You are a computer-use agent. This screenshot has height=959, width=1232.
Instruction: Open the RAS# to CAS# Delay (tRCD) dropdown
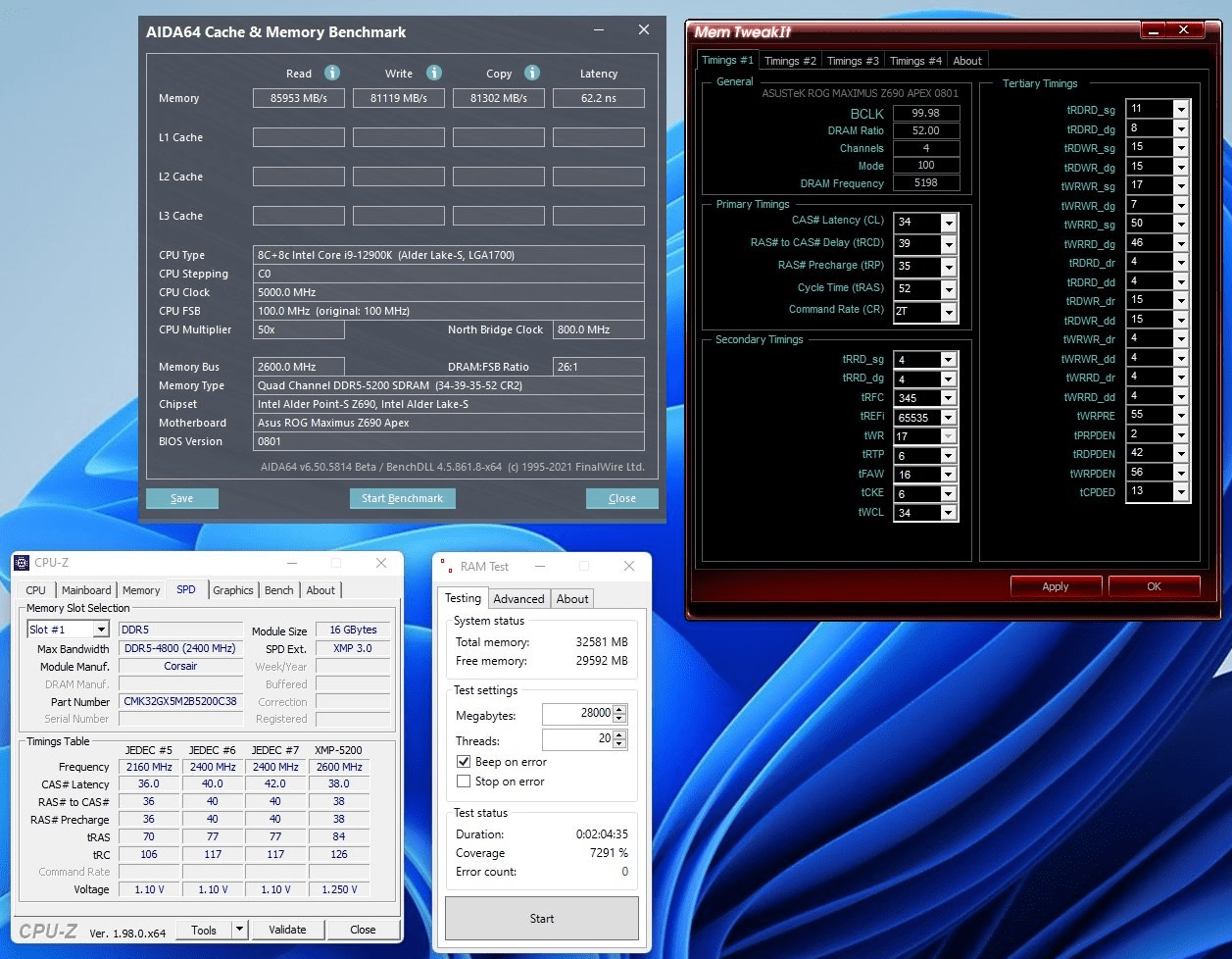click(948, 244)
